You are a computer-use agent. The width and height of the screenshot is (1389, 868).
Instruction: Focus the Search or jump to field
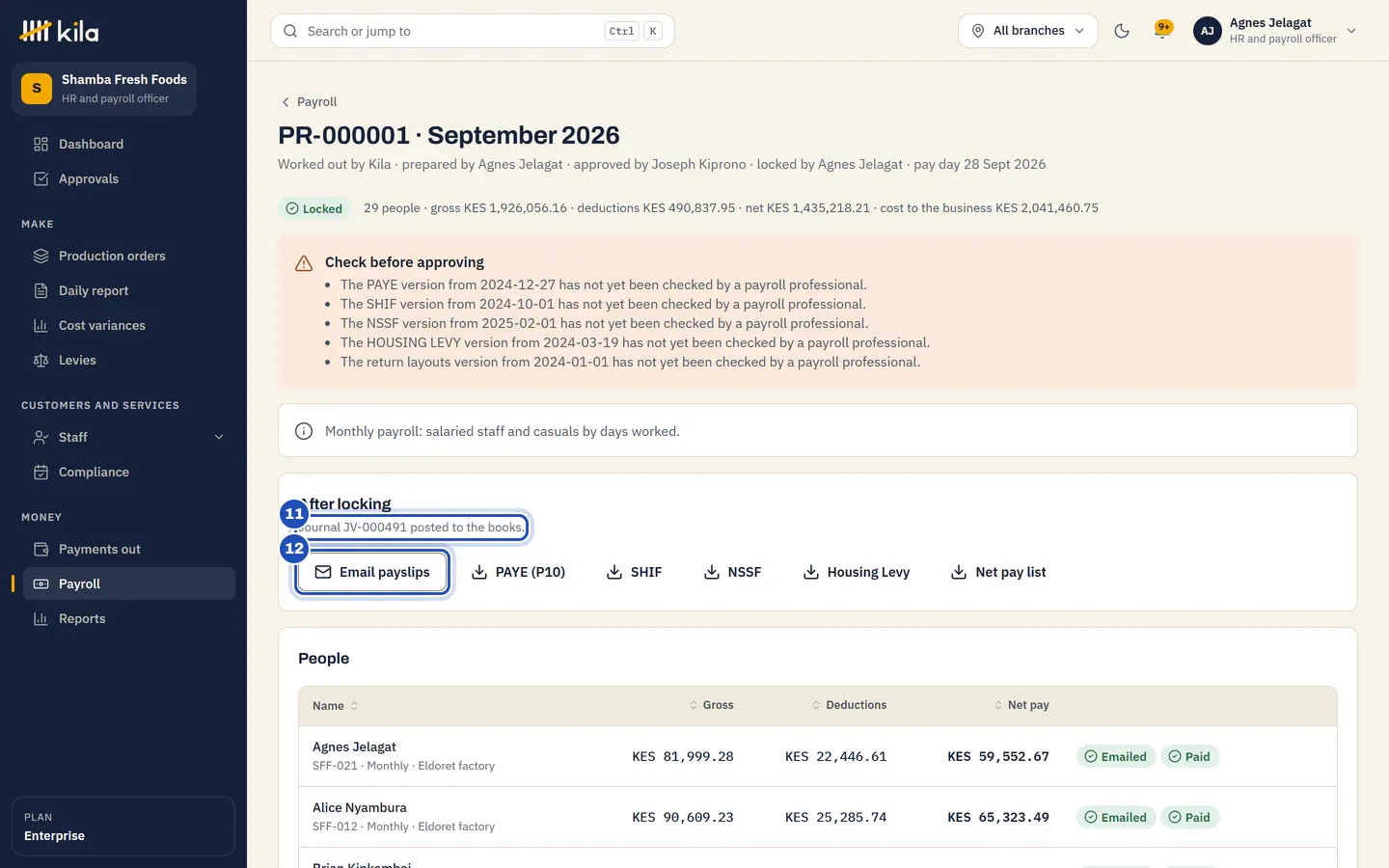tap(473, 31)
